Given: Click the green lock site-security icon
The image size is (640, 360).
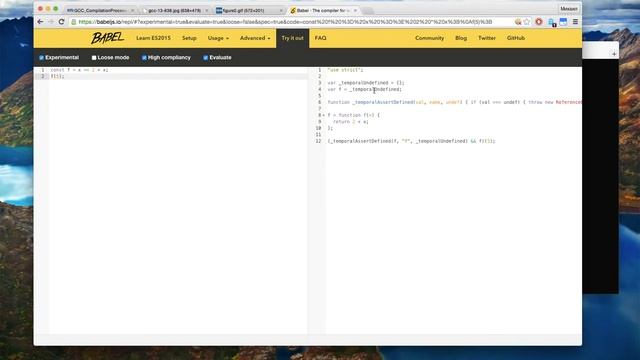Looking at the screenshot, I should (x=74, y=22).
